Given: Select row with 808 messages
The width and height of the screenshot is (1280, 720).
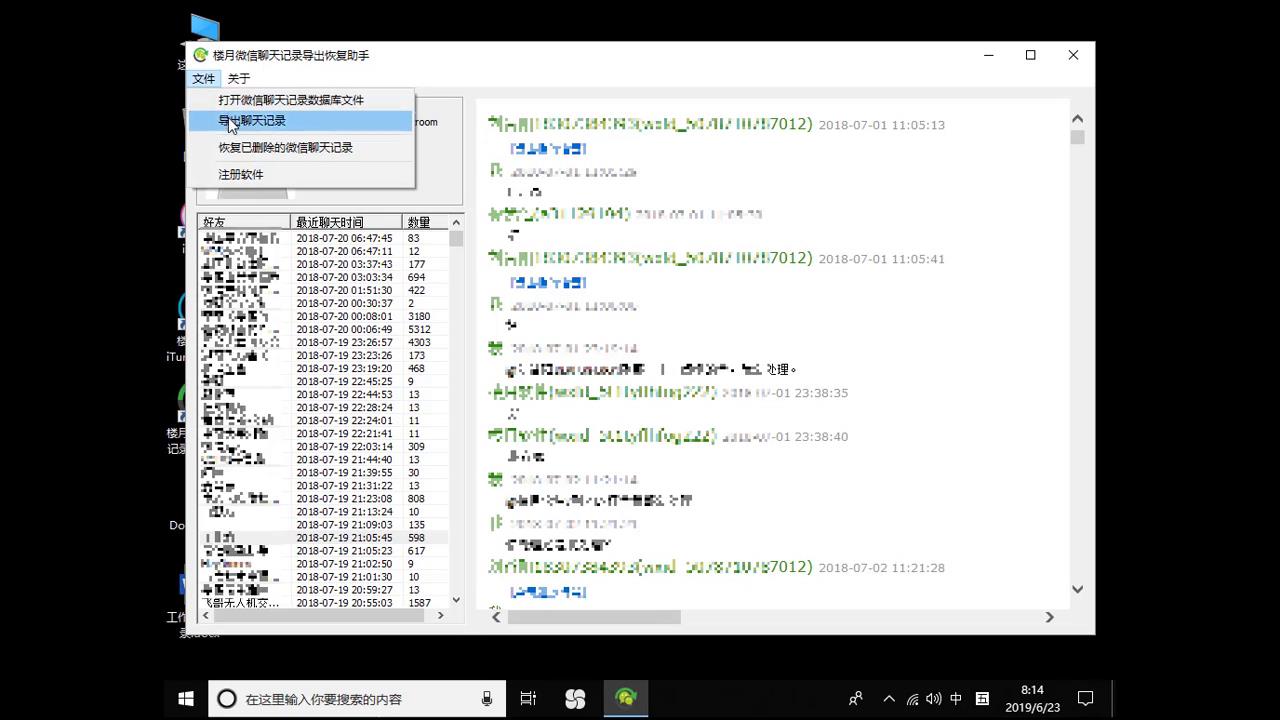Looking at the screenshot, I should 323,499.
